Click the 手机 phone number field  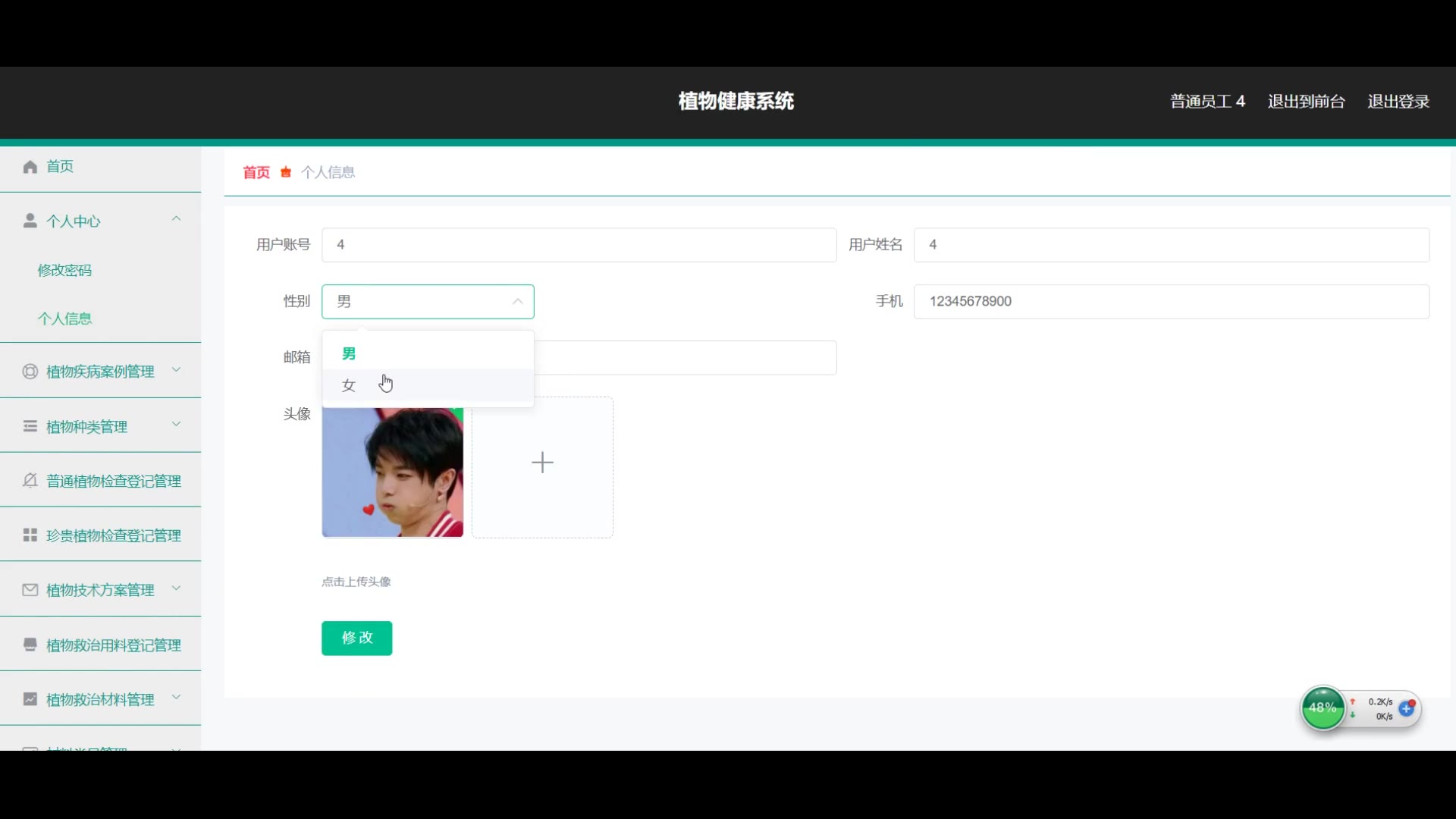pos(1171,302)
